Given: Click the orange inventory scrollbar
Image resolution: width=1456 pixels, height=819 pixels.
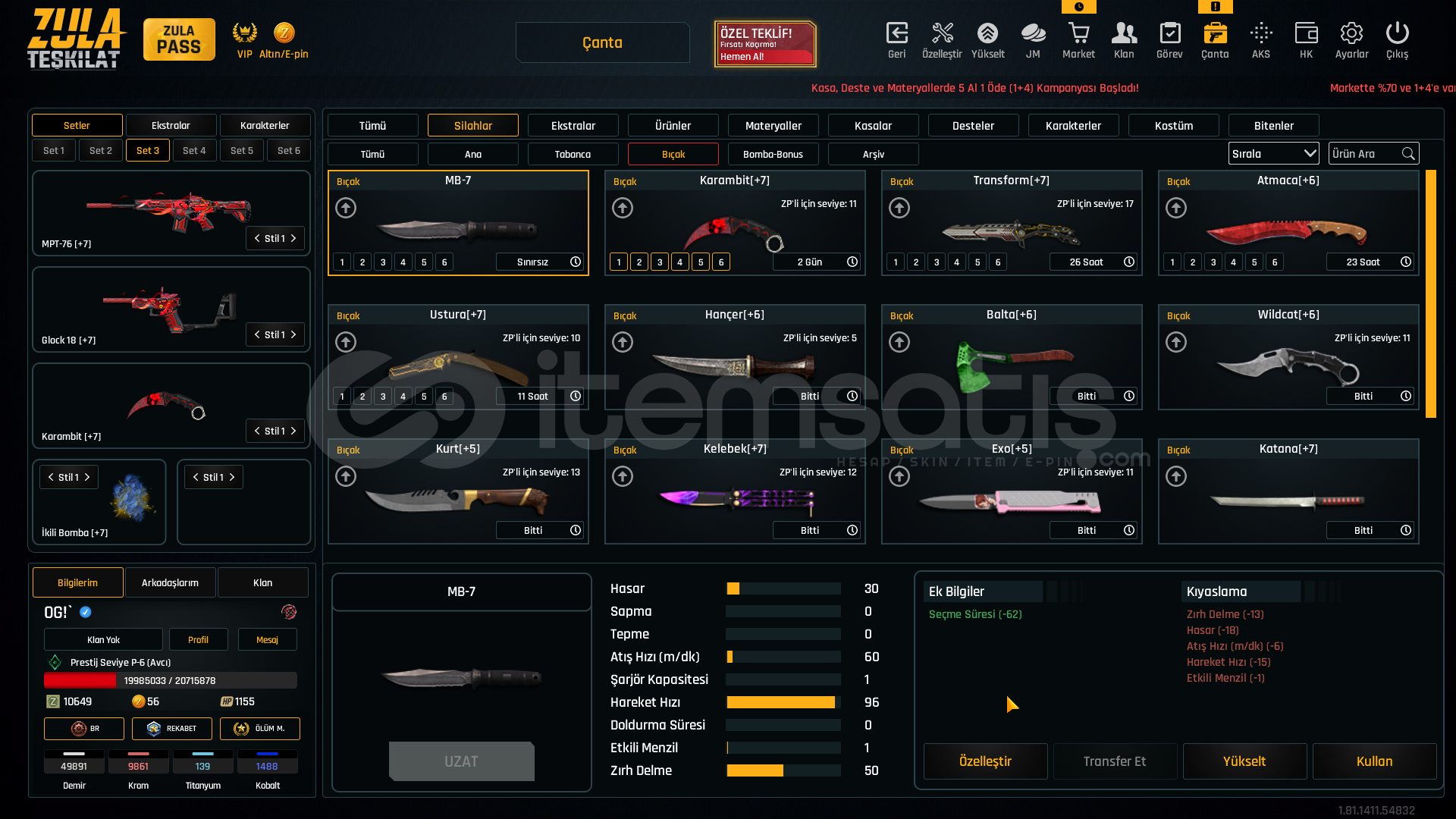Looking at the screenshot, I should 1430,294.
